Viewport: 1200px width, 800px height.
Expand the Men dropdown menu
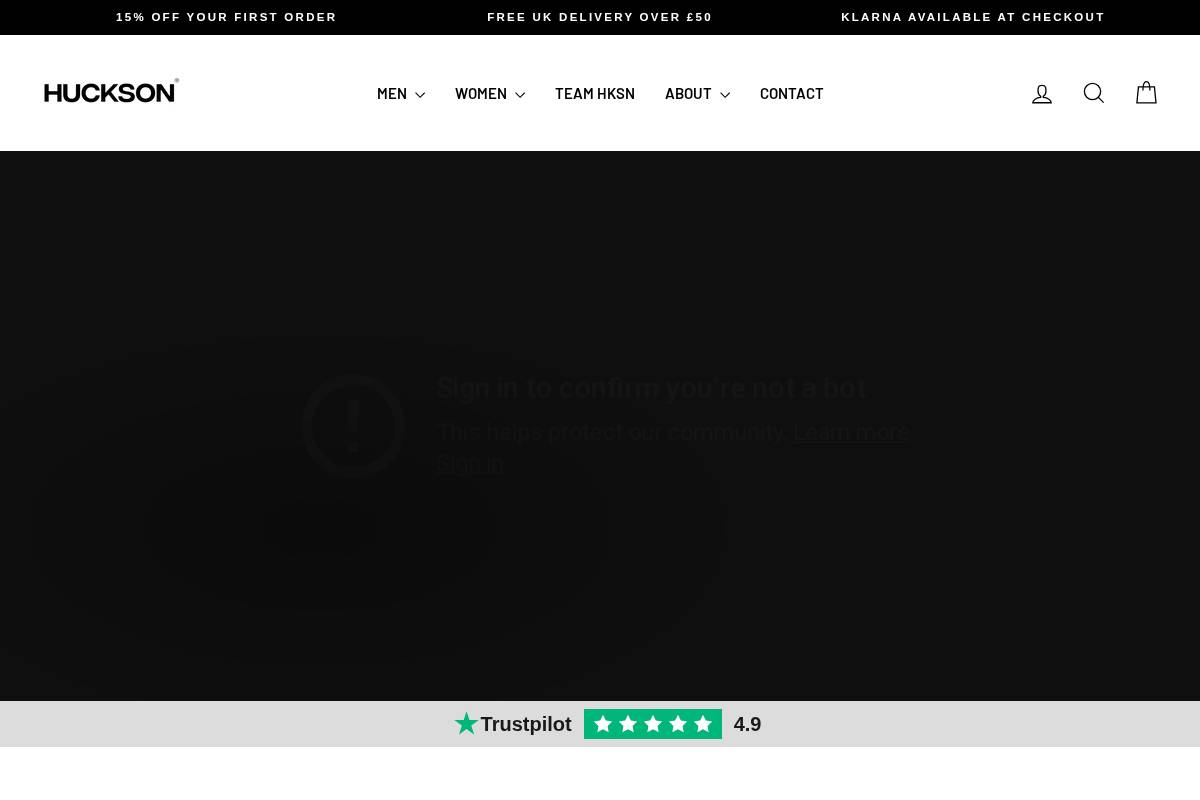click(401, 94)
